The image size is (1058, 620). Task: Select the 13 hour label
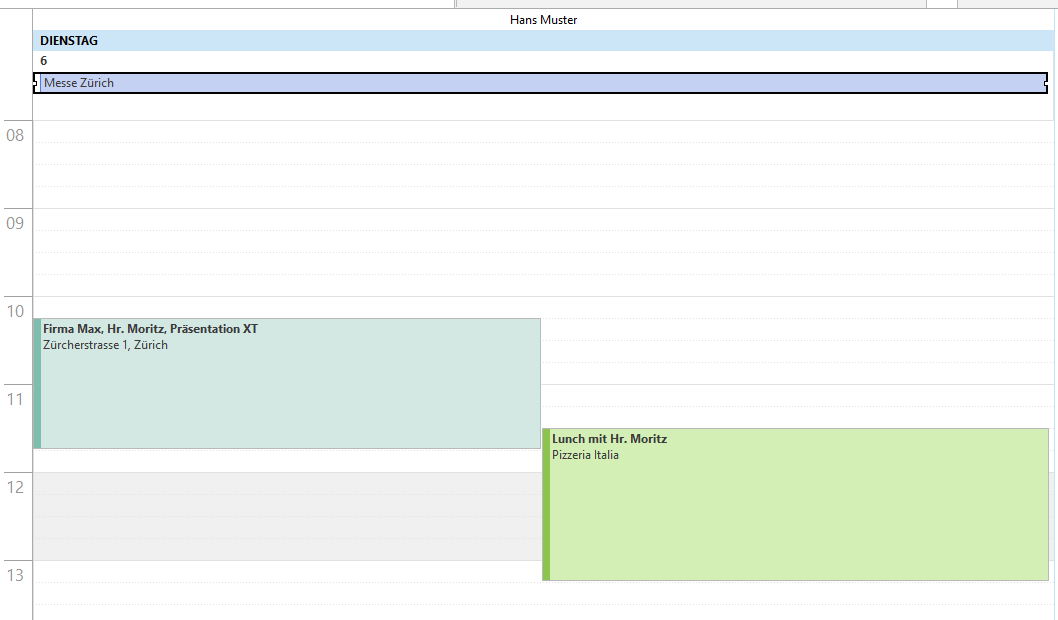pyautogui.click(x=16, y=575)
